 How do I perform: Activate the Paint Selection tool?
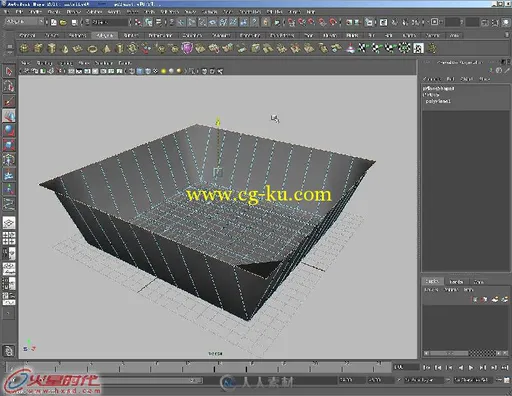(9, 101)
